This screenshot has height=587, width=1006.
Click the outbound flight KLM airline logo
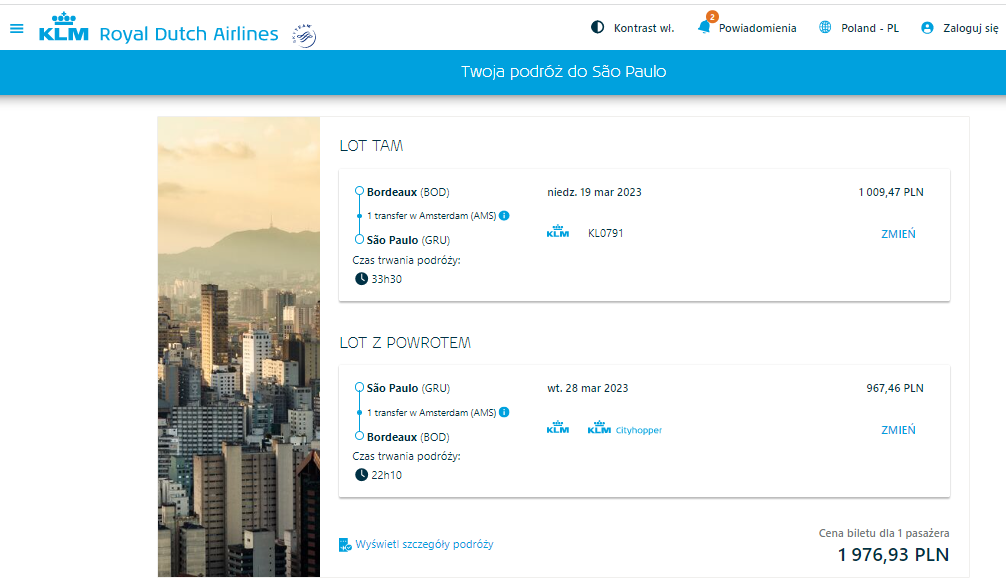tap(558, 232)
